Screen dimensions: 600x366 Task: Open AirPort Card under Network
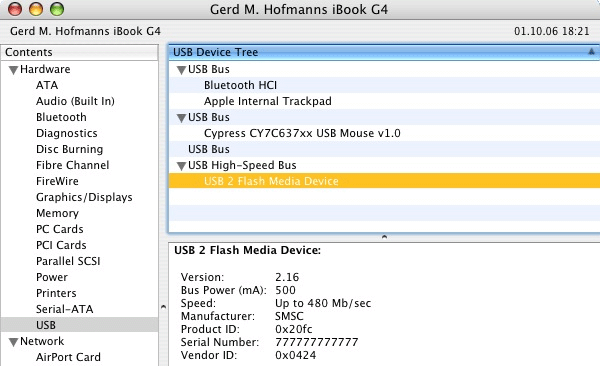click(68, 357)
